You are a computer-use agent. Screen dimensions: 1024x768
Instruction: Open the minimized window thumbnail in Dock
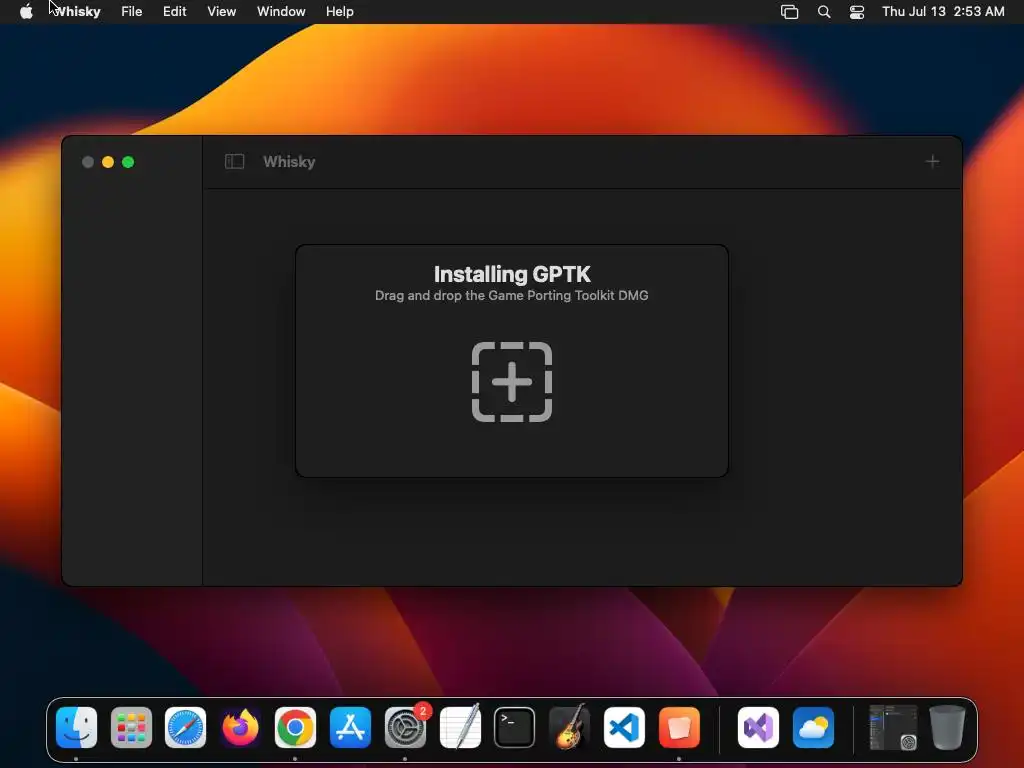click(x=893, y=728)
